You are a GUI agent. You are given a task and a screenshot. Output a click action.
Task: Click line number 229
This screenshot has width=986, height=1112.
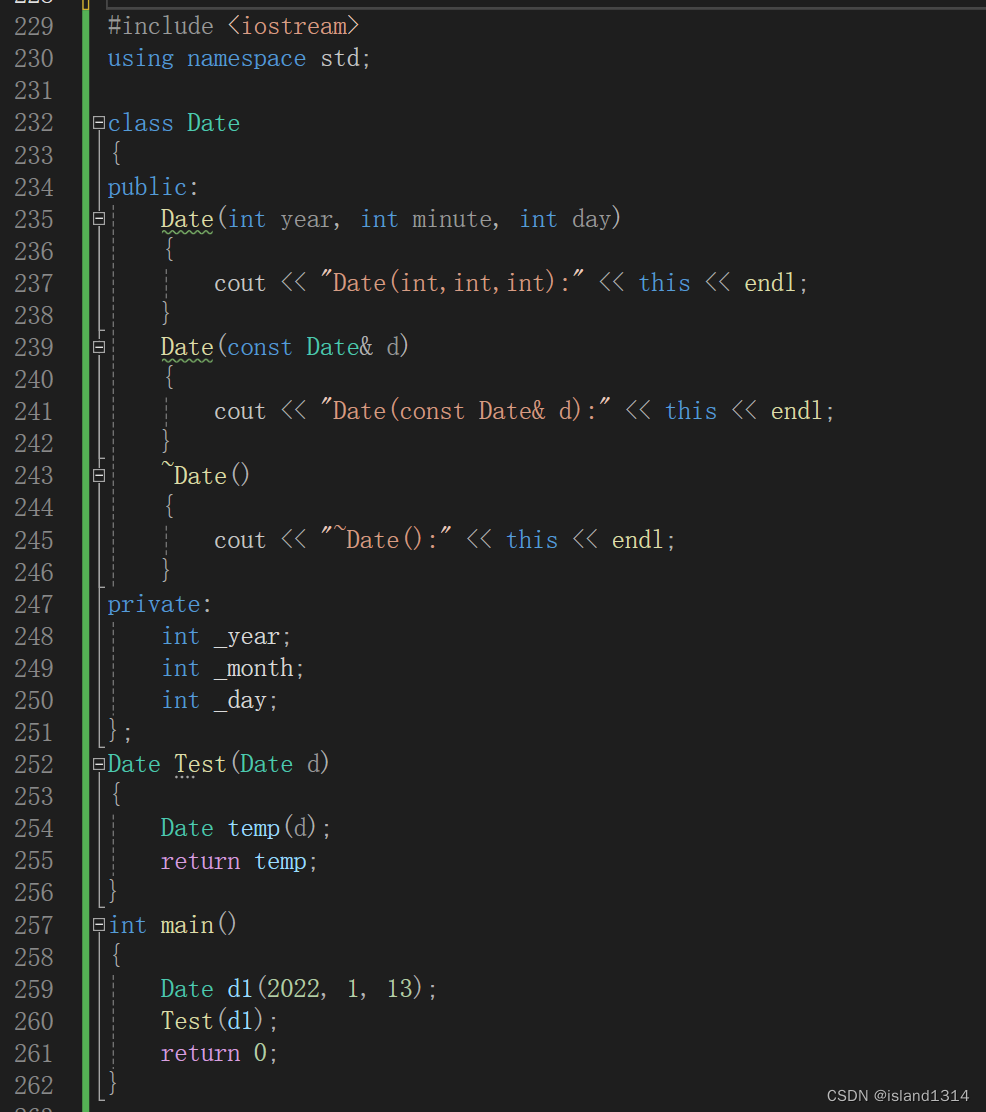(34, 27)
